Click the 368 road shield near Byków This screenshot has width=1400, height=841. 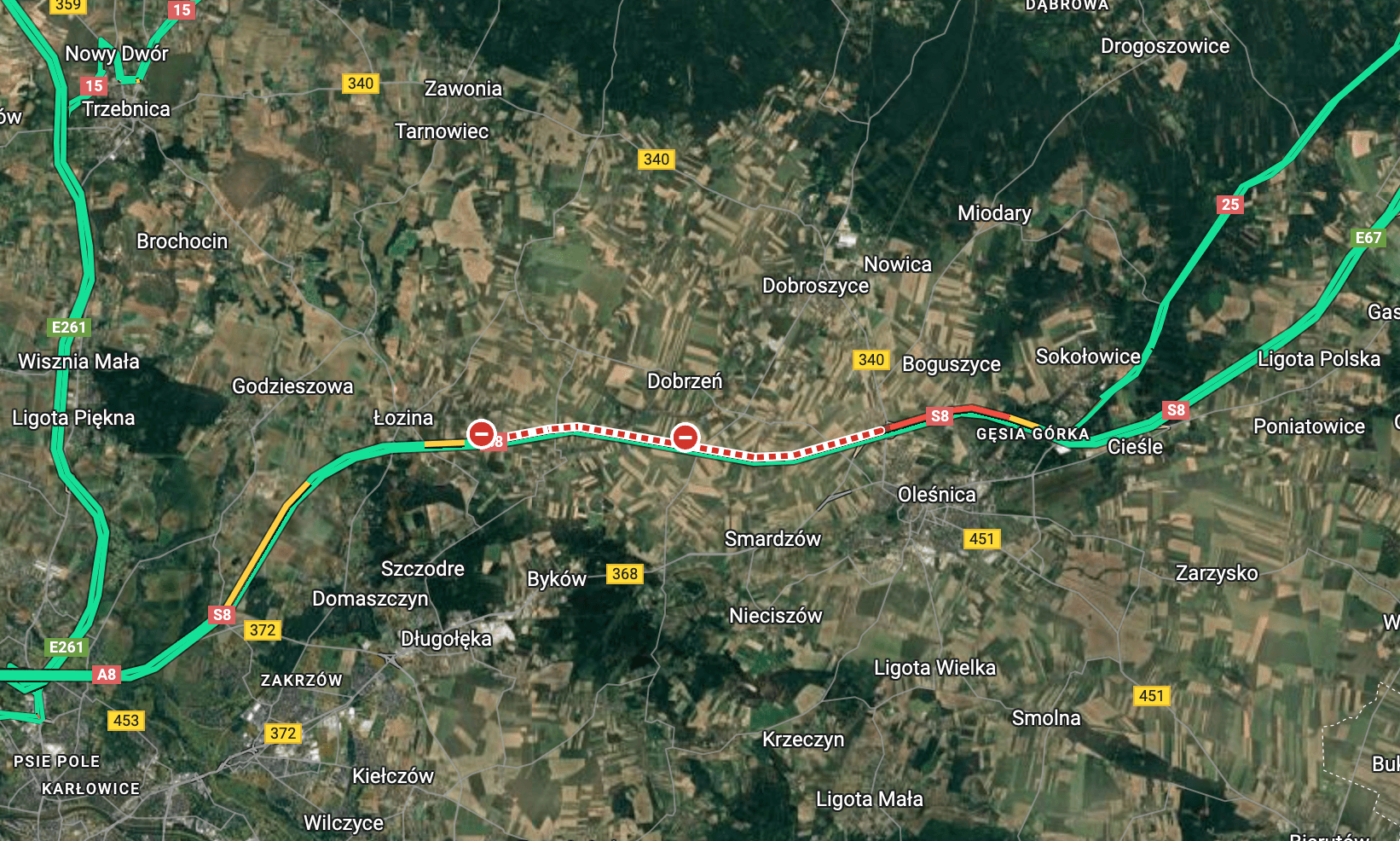pos(625,574)
